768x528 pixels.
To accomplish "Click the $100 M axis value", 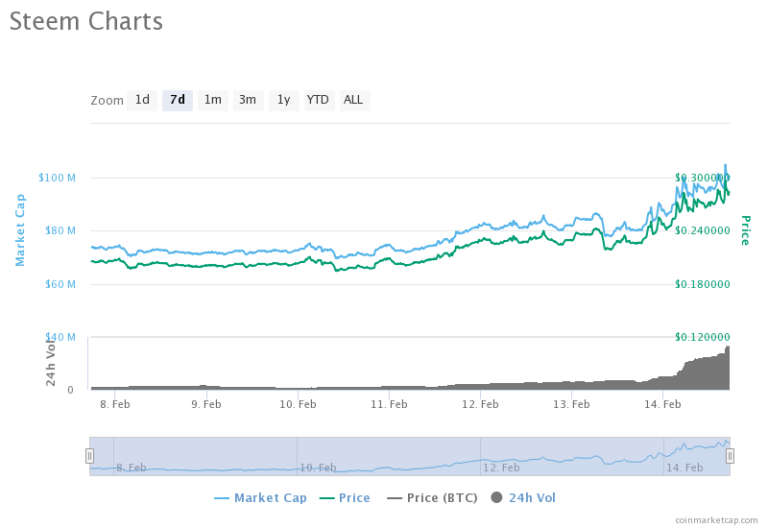I will tap(57, 177).
